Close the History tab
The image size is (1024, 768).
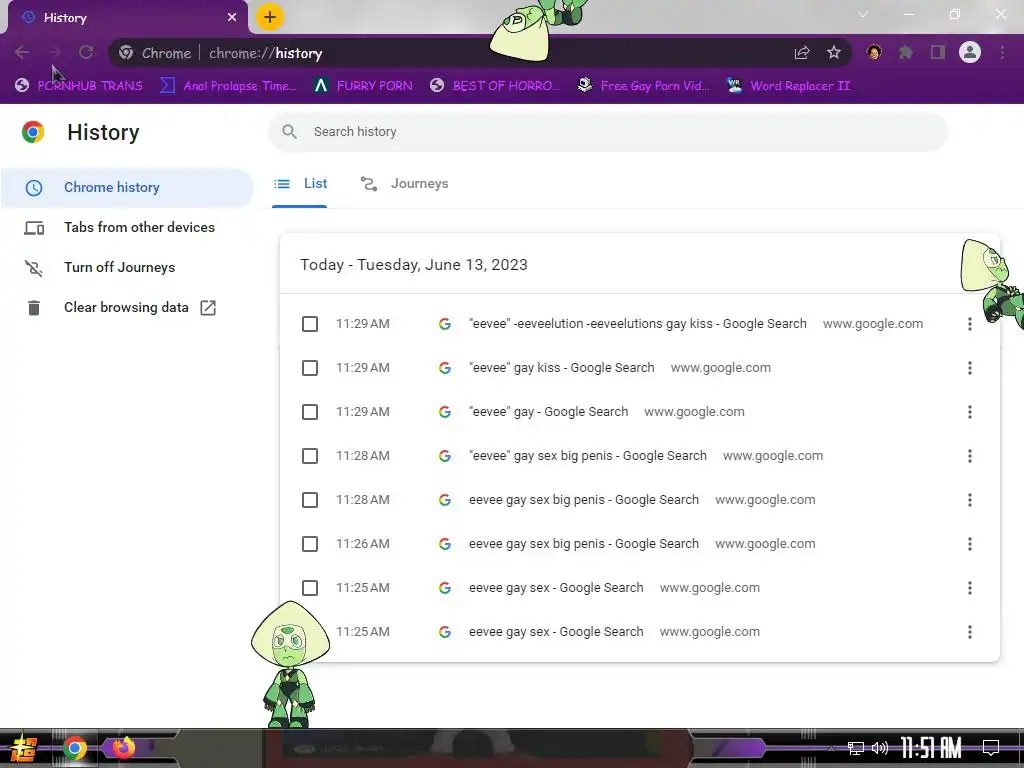click(232, 18)
